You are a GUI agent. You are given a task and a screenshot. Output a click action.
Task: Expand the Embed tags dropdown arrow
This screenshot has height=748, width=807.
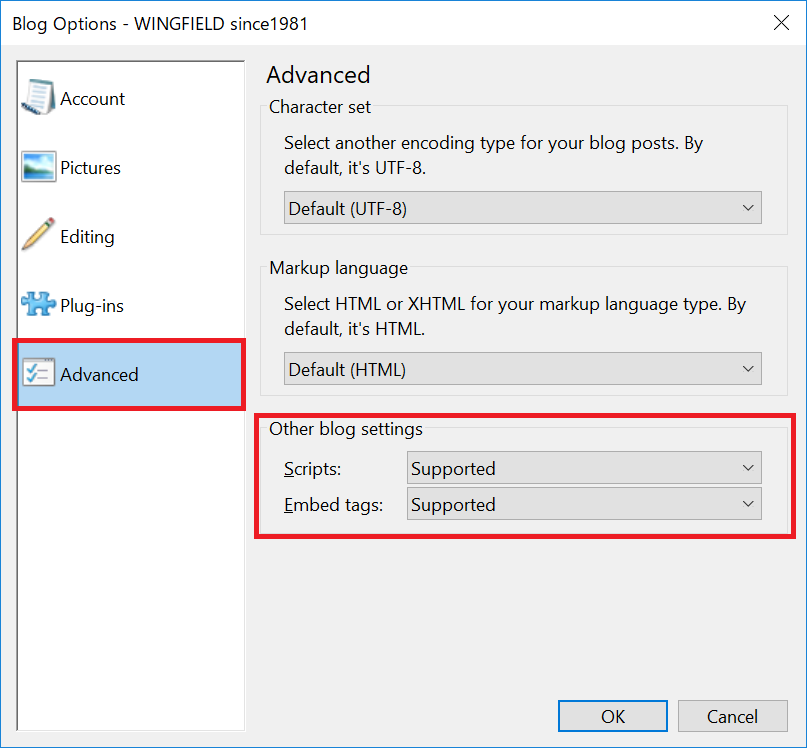tap(748, 504)
